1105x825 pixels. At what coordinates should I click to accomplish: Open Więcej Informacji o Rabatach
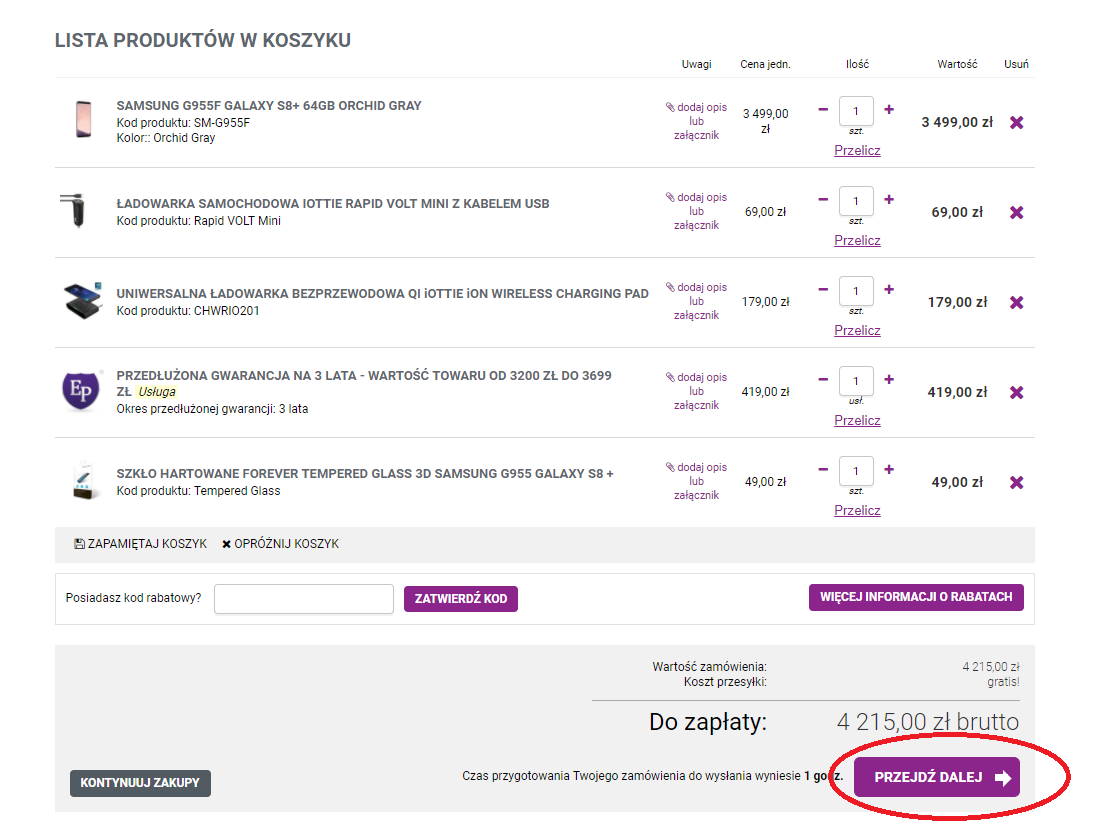(x=916, y=597)
